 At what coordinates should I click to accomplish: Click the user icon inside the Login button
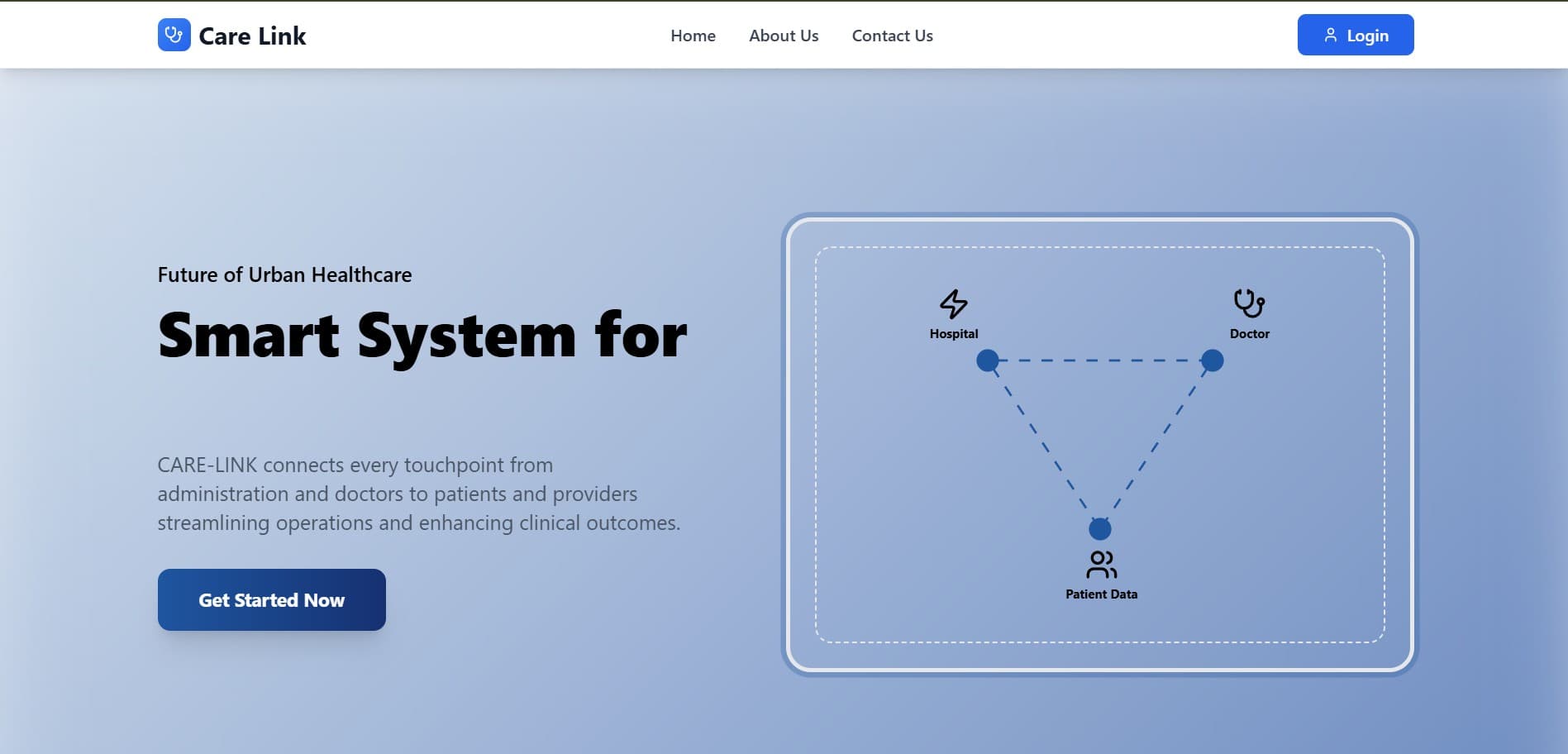[1330, 36]
